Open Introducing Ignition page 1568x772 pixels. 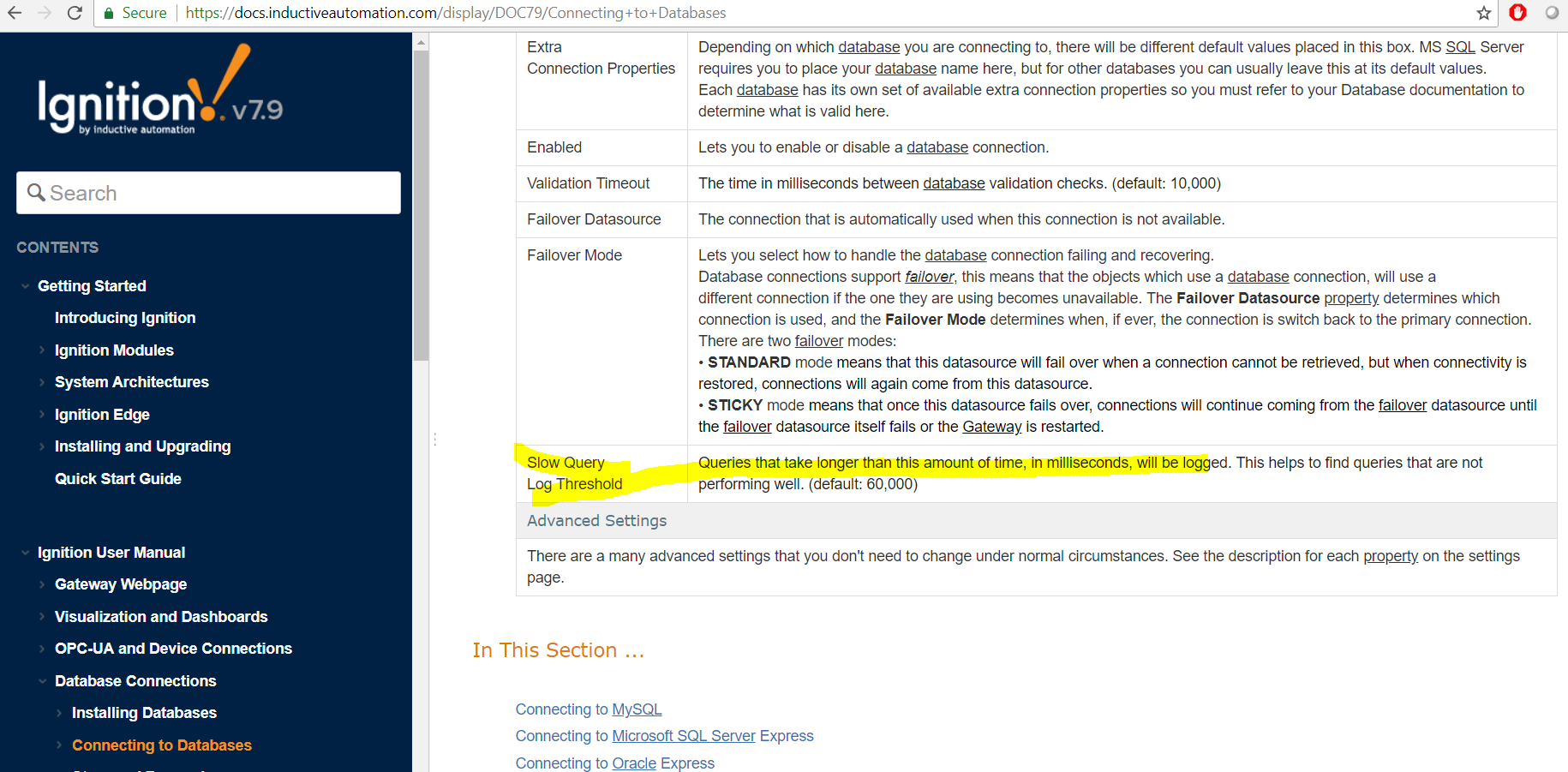[125, 318]
